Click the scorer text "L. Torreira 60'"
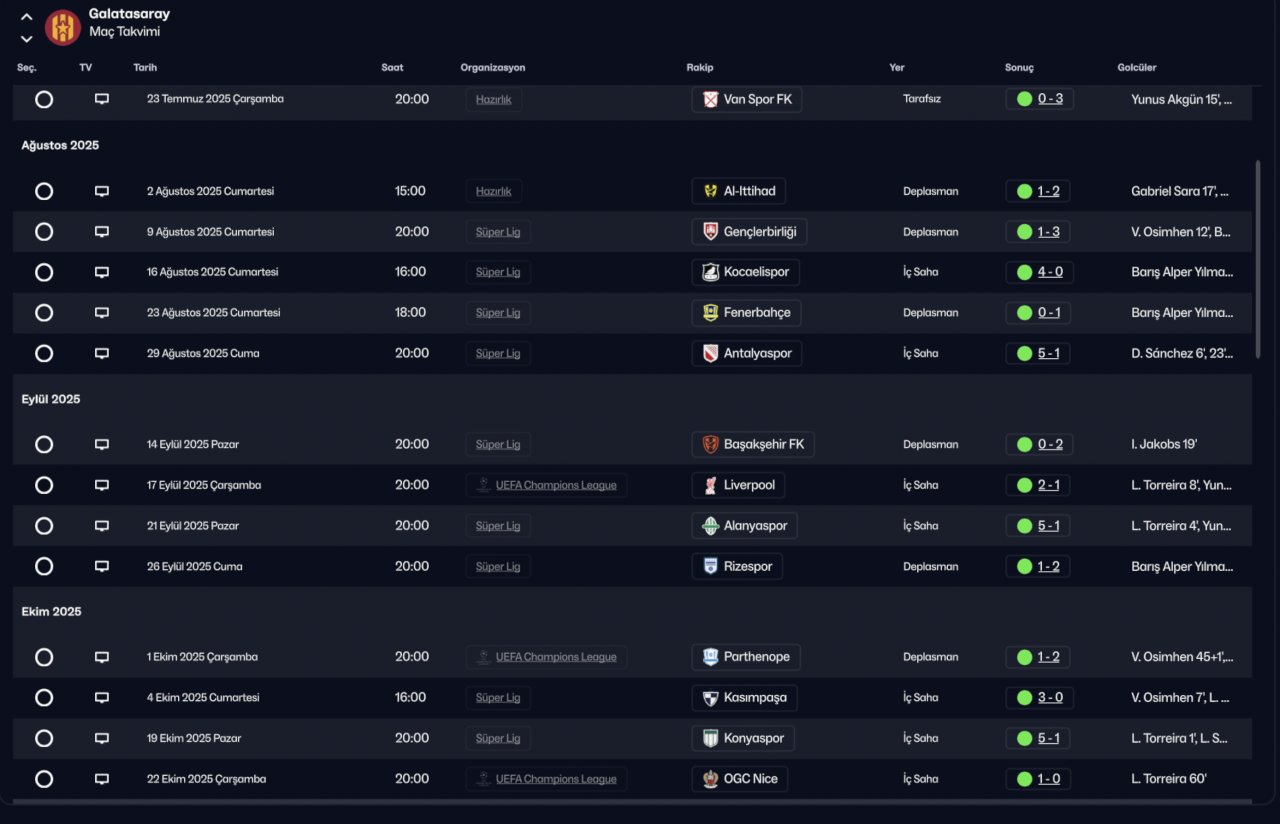 (1169, 779)
